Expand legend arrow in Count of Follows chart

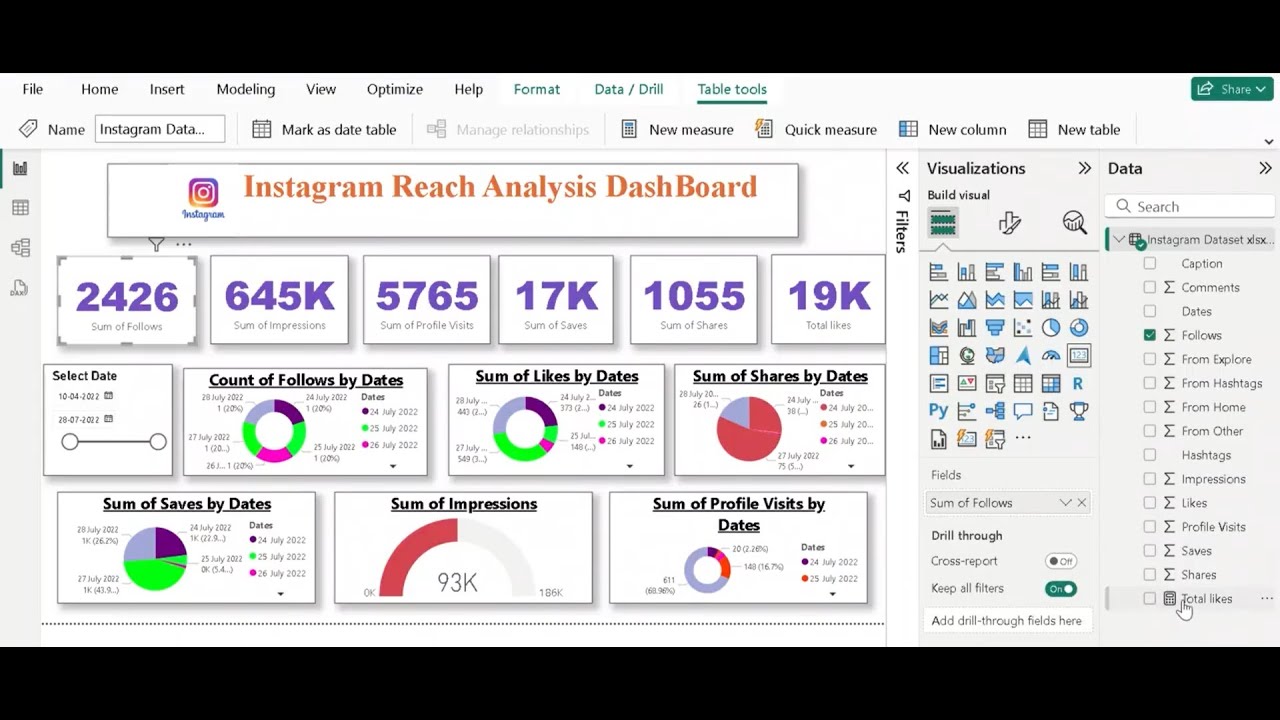point(392,466)
